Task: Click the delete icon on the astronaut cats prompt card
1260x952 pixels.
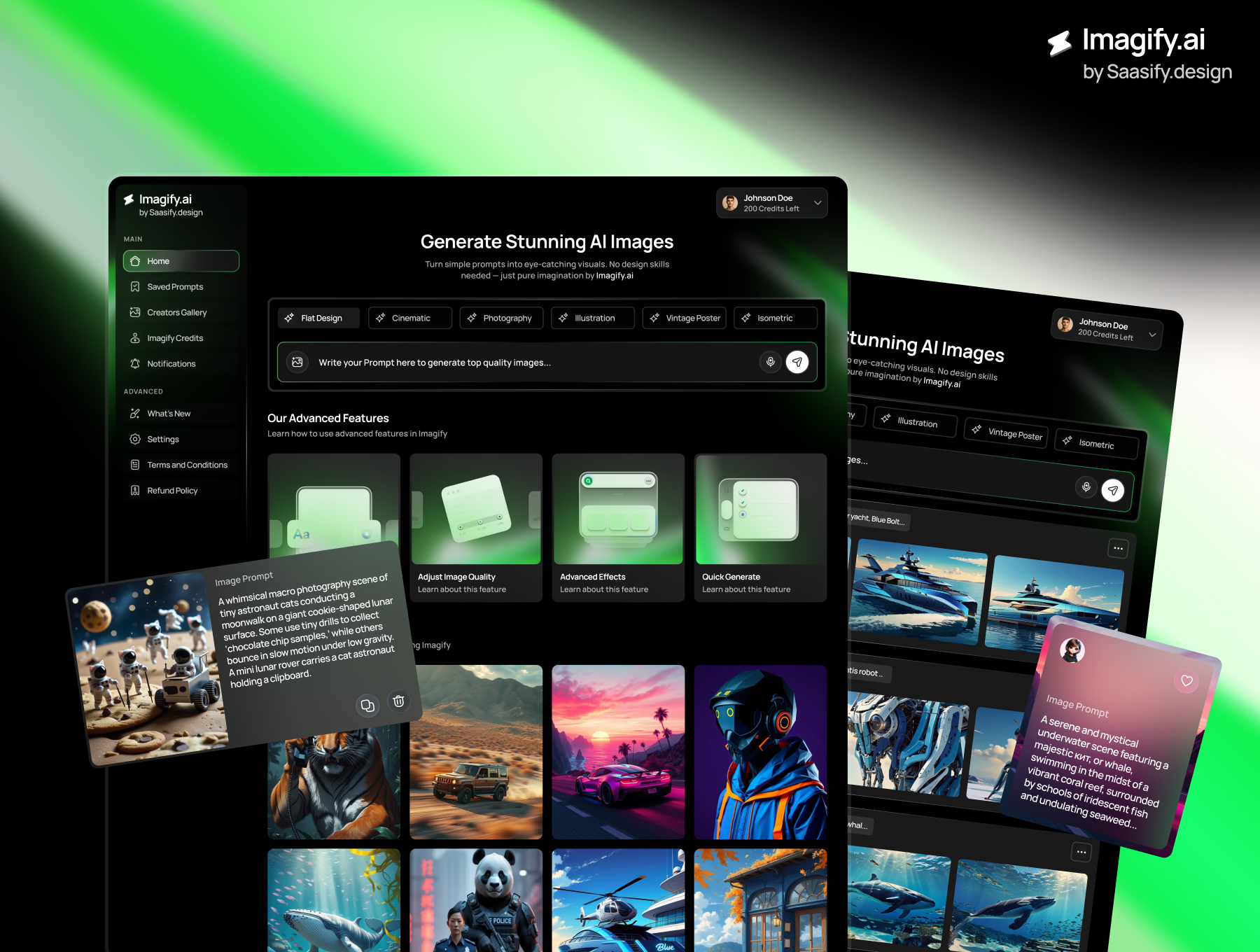Action: 398,701
